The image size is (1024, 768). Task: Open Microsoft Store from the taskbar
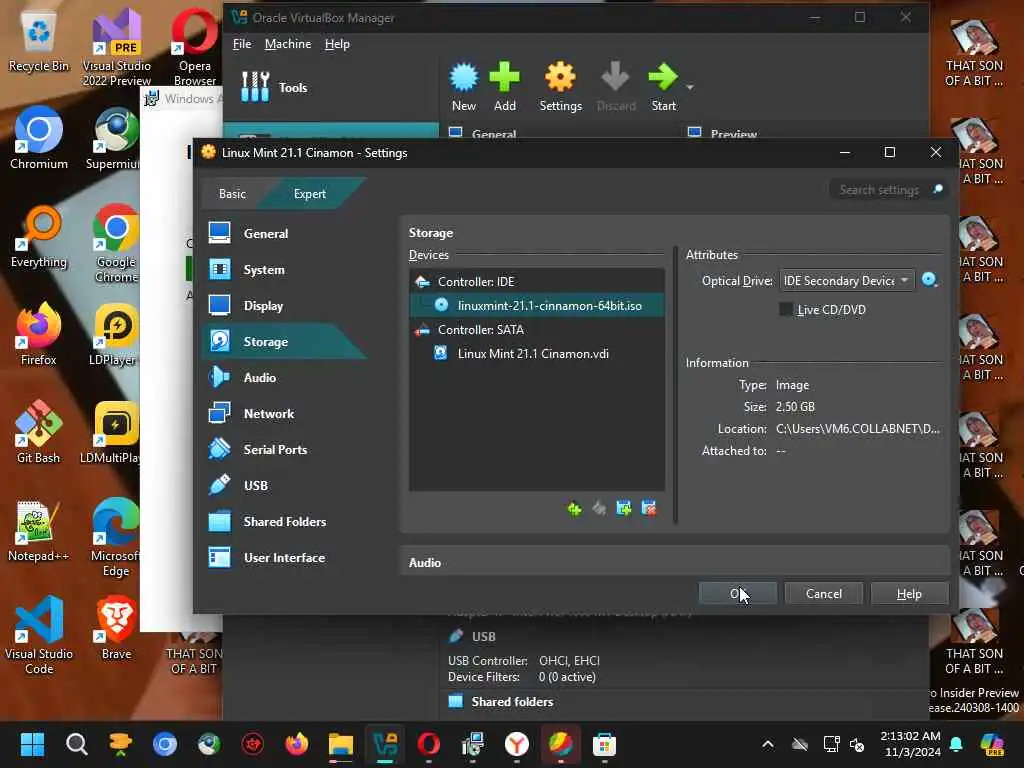pos(604,744)
